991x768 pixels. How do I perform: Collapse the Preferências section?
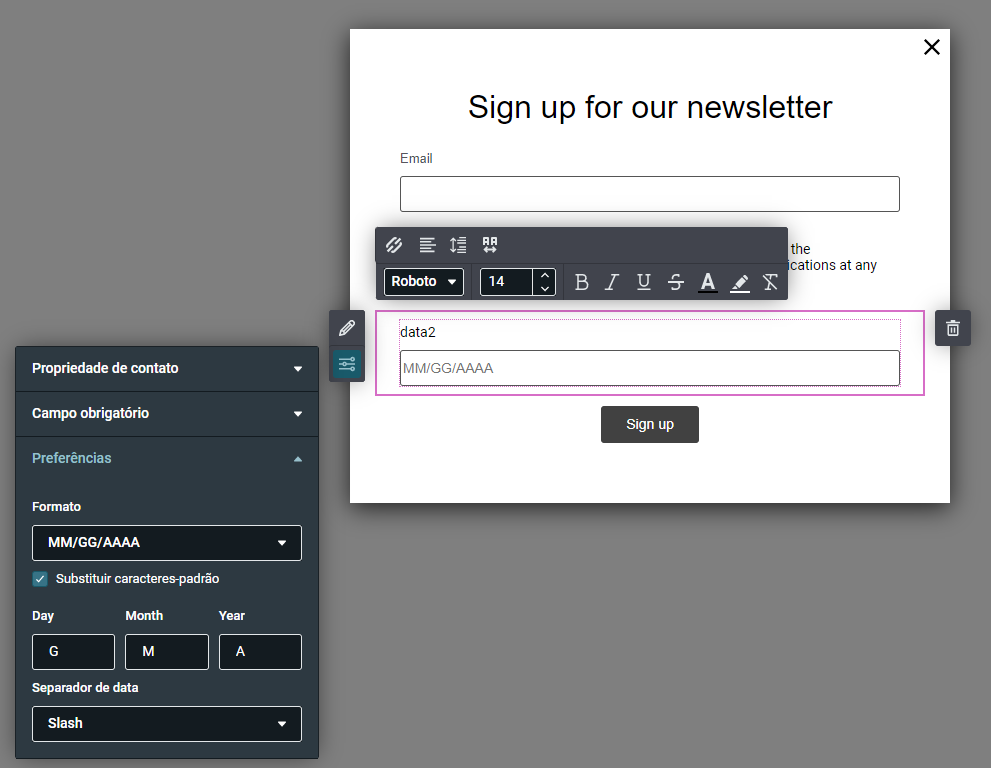(167, 458)
